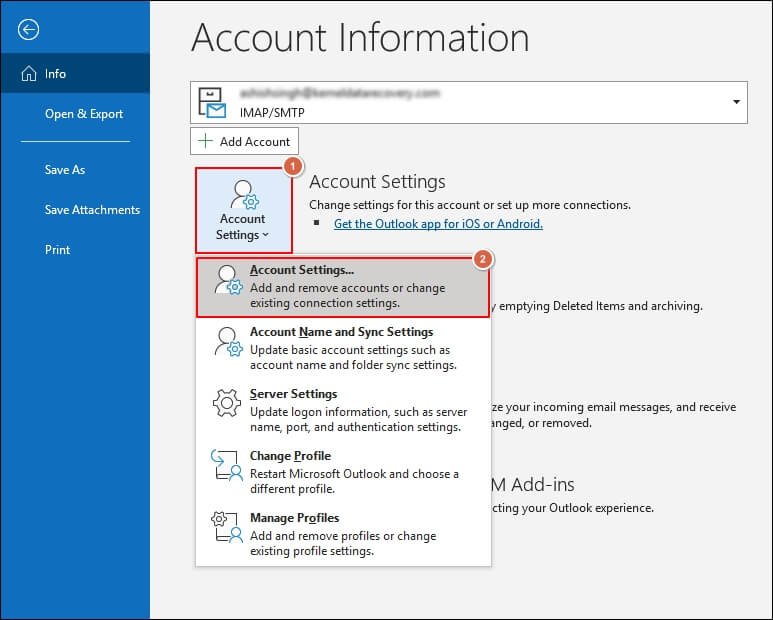
Task: Click the Change Profile icon
Action: click(227, 464)
